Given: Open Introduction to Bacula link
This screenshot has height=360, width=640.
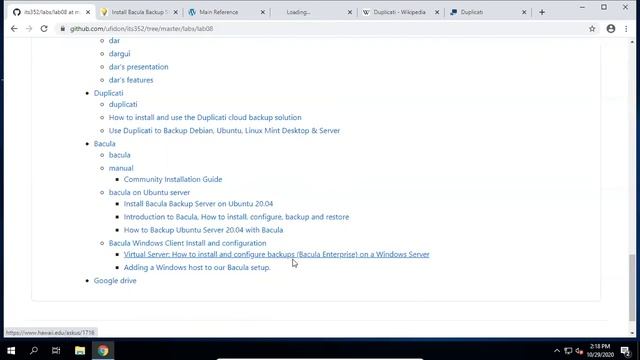Looking at the screenshot, I should coord(236,217).
